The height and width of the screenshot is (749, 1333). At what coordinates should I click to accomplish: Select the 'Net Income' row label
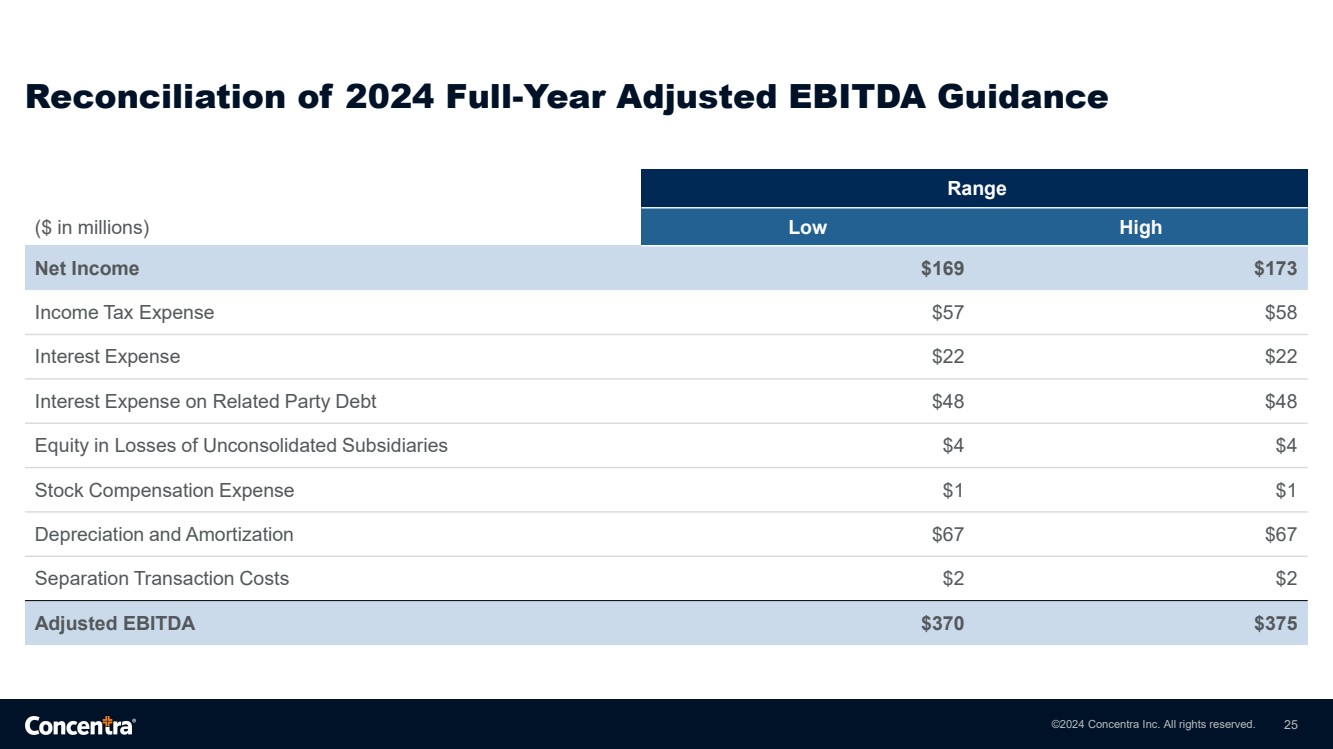[x=87, y=268]
